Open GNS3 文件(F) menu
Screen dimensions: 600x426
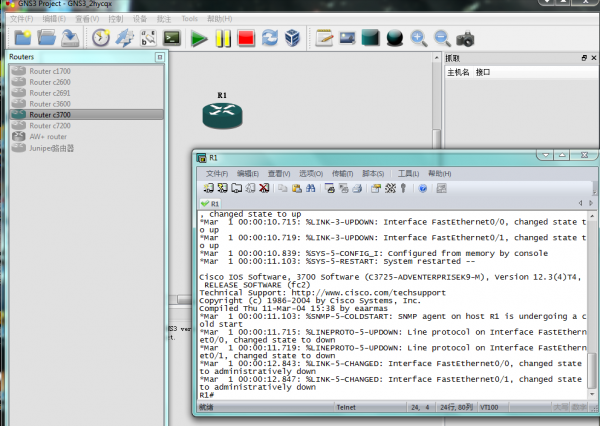21,19
